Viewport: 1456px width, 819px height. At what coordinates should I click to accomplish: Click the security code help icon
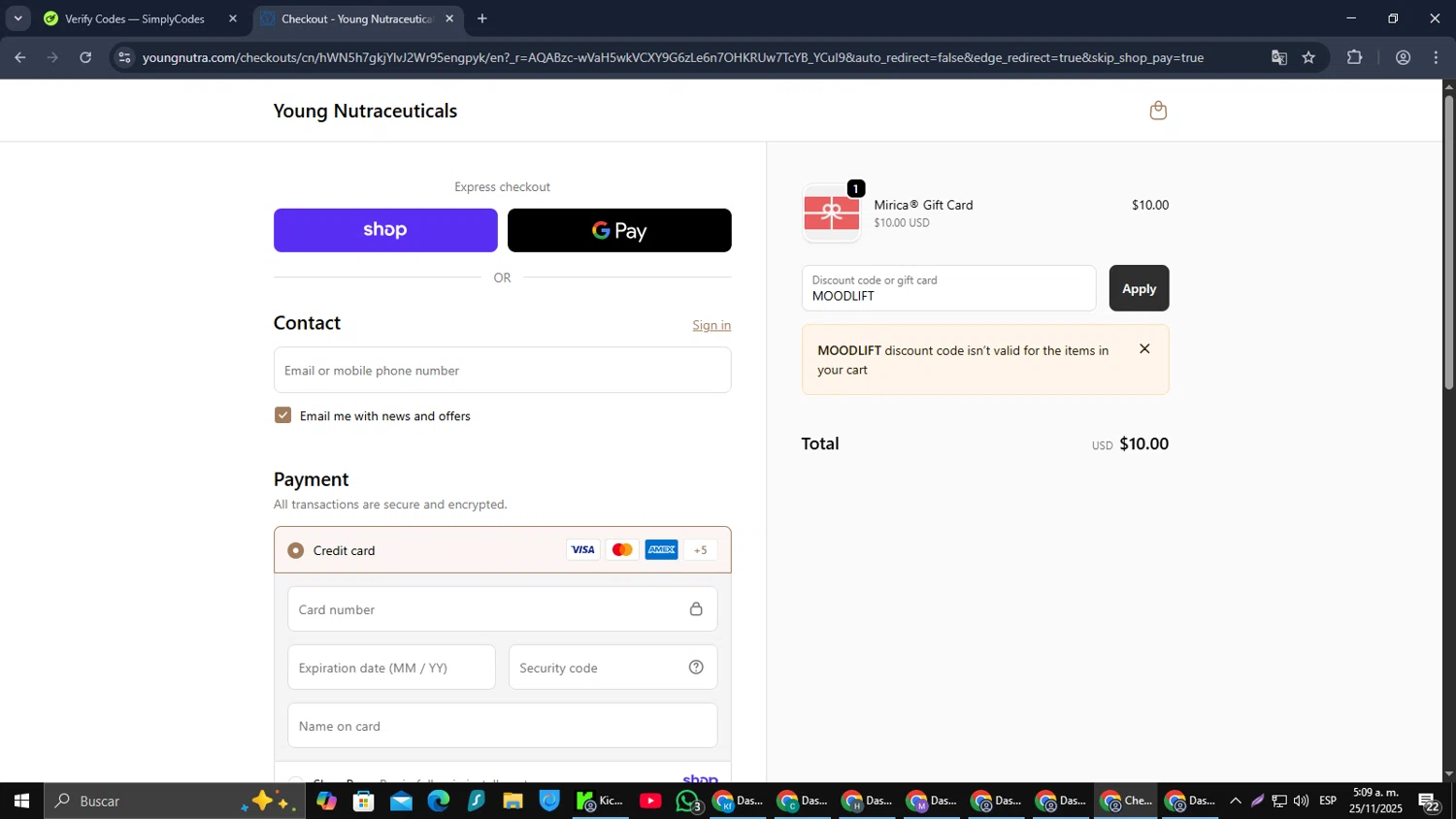pyautogui.click(x=696, y=667)
